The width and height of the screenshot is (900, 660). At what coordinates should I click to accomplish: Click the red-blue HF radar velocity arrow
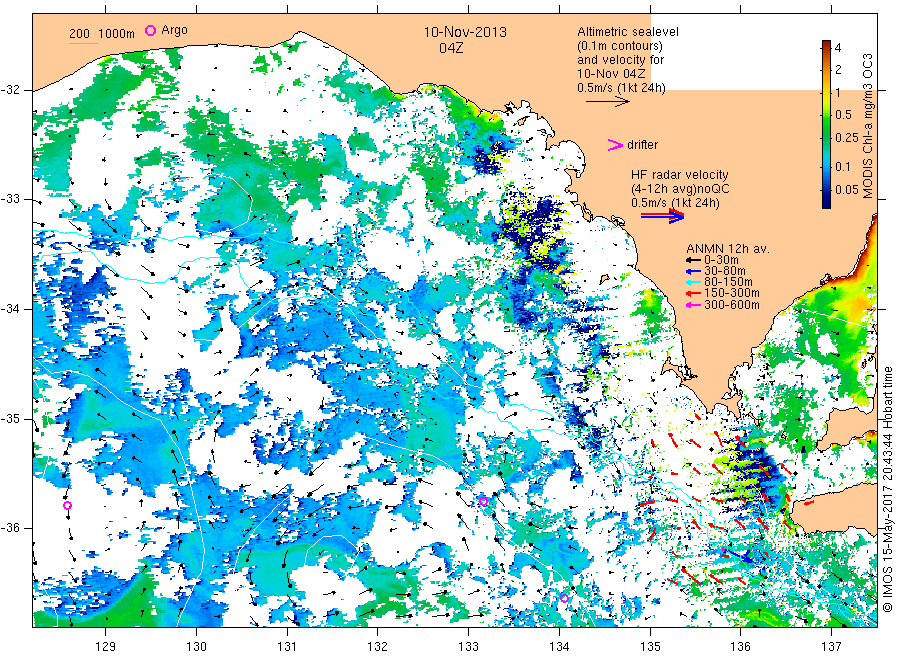tap(663, 216)
